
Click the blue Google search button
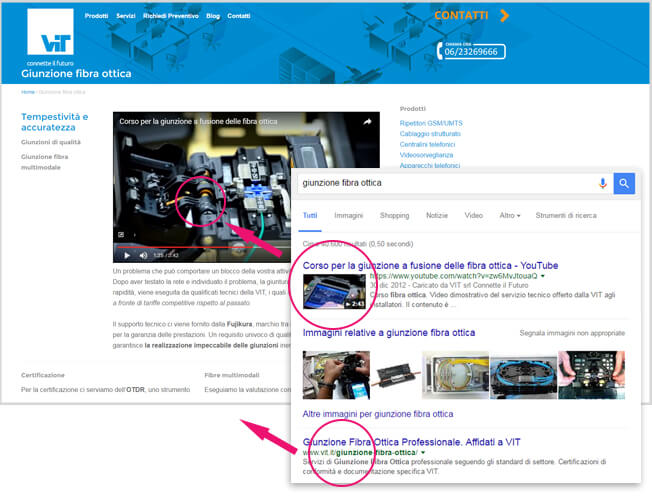(624, 183)
